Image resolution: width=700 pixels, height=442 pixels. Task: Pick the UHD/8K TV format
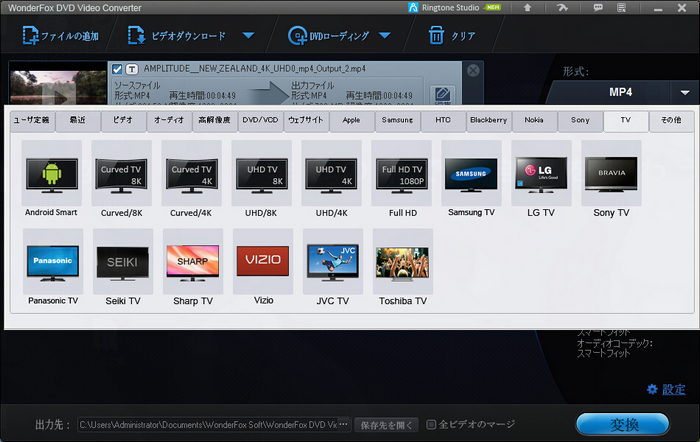pos(262,179)
